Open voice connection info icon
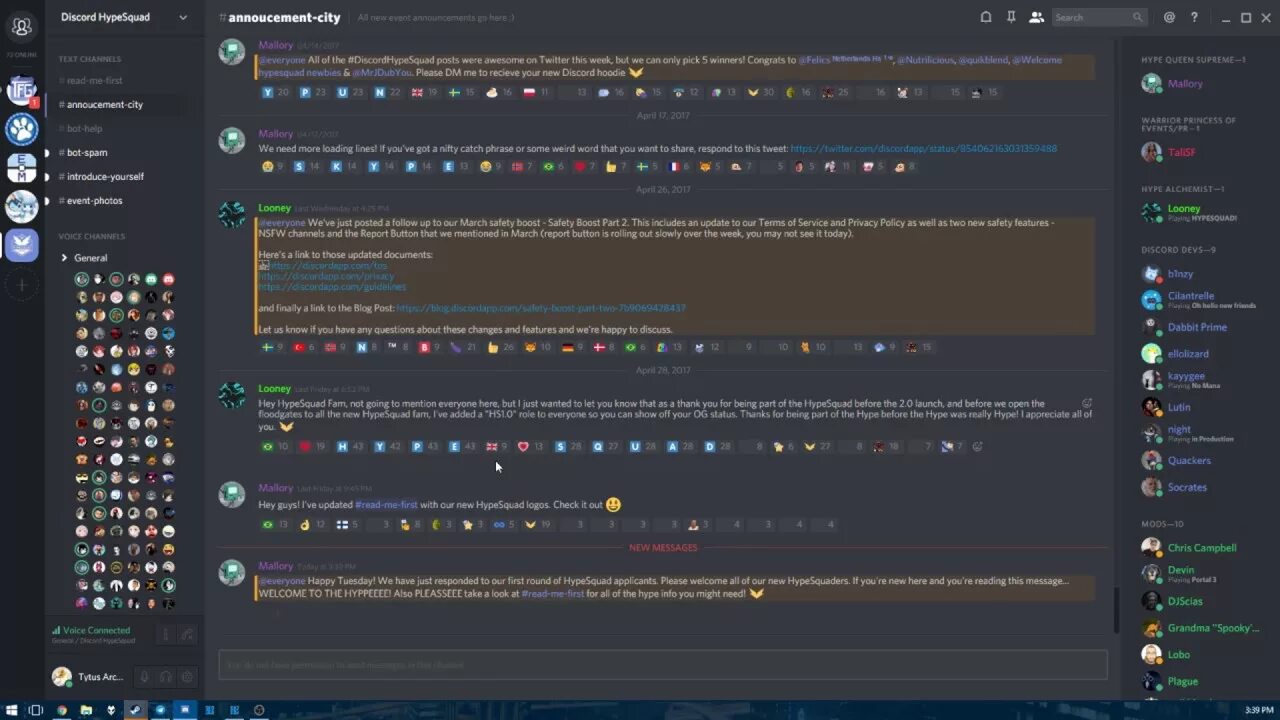The height and width of the screenshot is (720, 1280). click(x=165, y=634)
